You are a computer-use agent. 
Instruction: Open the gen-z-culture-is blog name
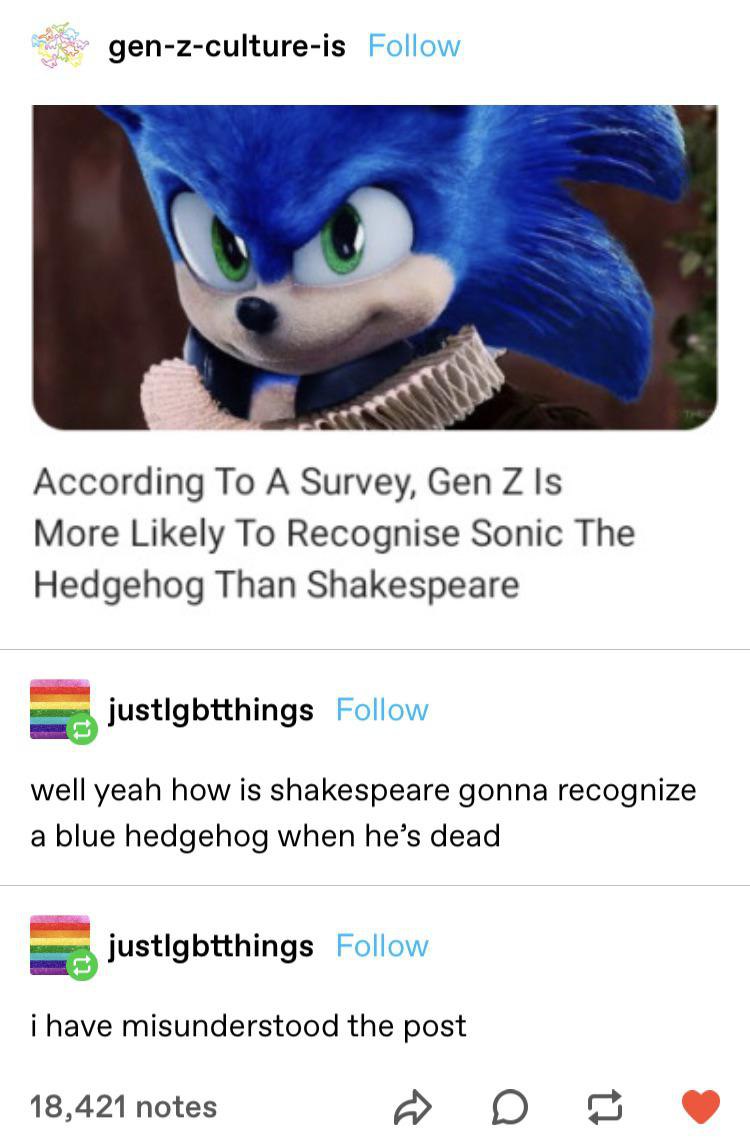pyautogui.click(x=226, y=47)
